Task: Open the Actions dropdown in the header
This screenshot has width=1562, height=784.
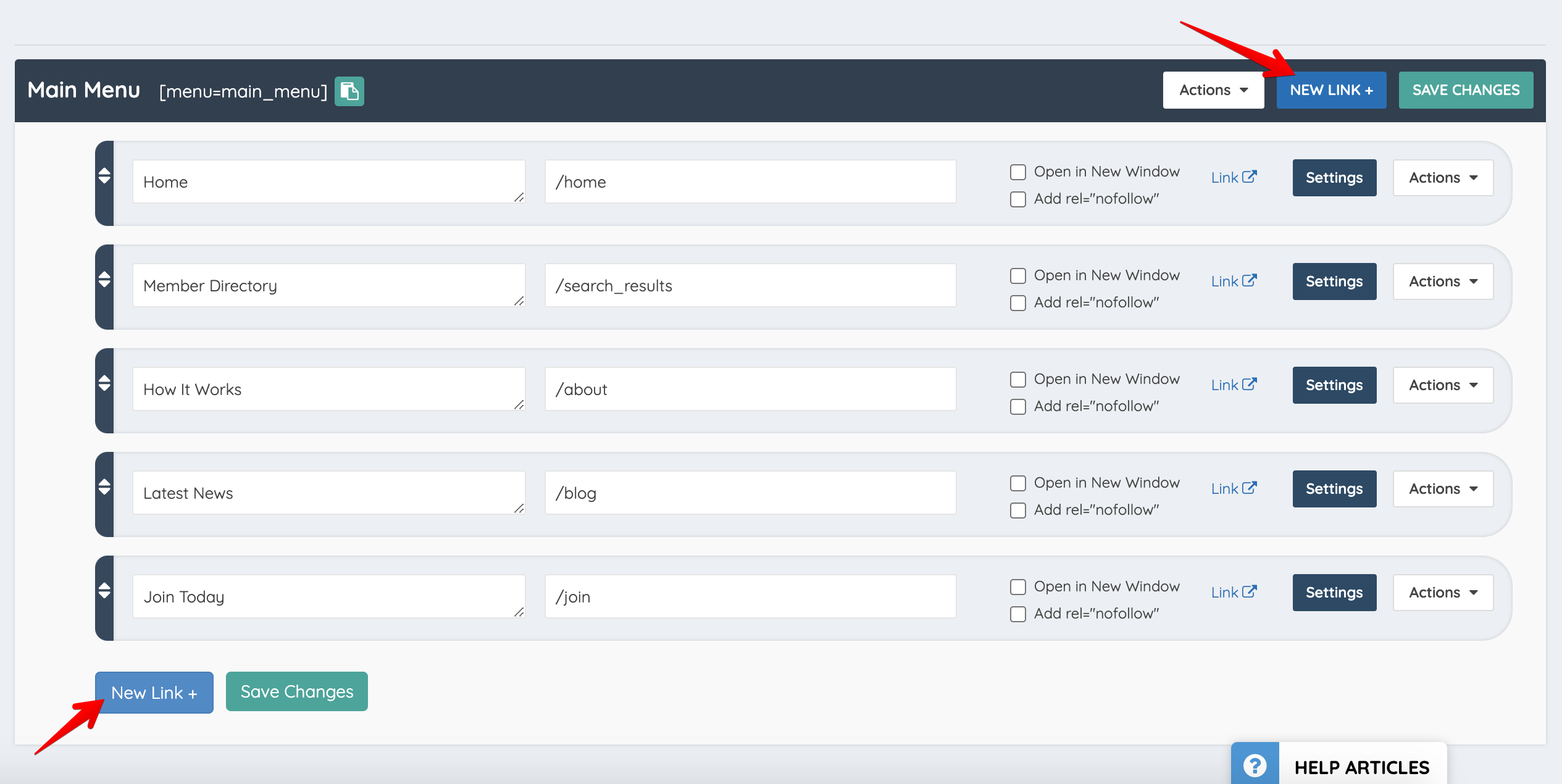Action: 1213,90
